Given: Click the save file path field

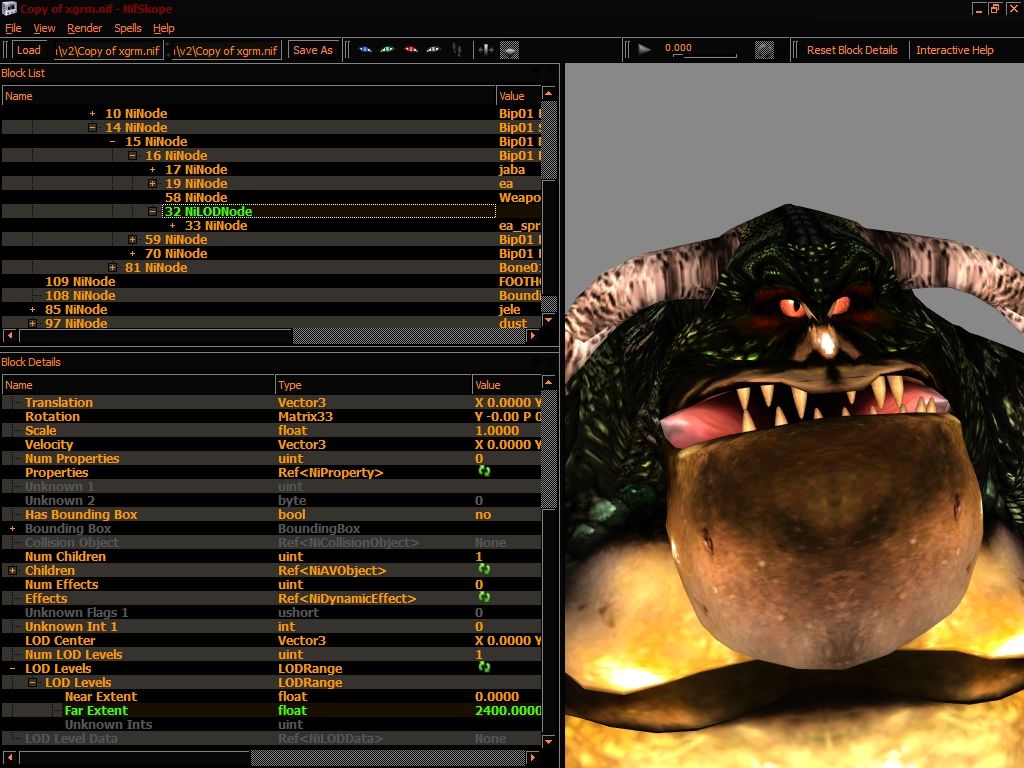Looking at the screenshot, I should 227,50.
